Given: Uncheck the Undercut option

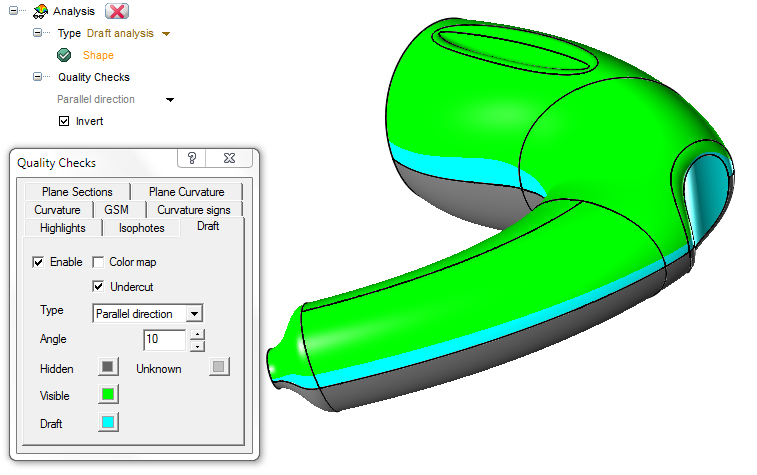Looking at the screenshot, I should [x=99, y=287].
